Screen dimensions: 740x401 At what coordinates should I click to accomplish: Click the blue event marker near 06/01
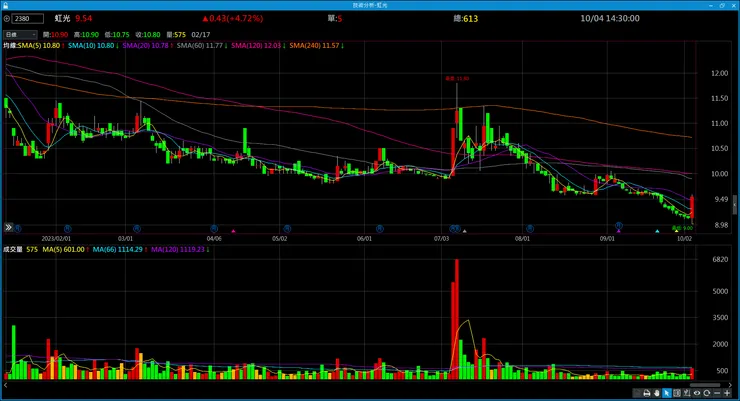pos(379,229)
